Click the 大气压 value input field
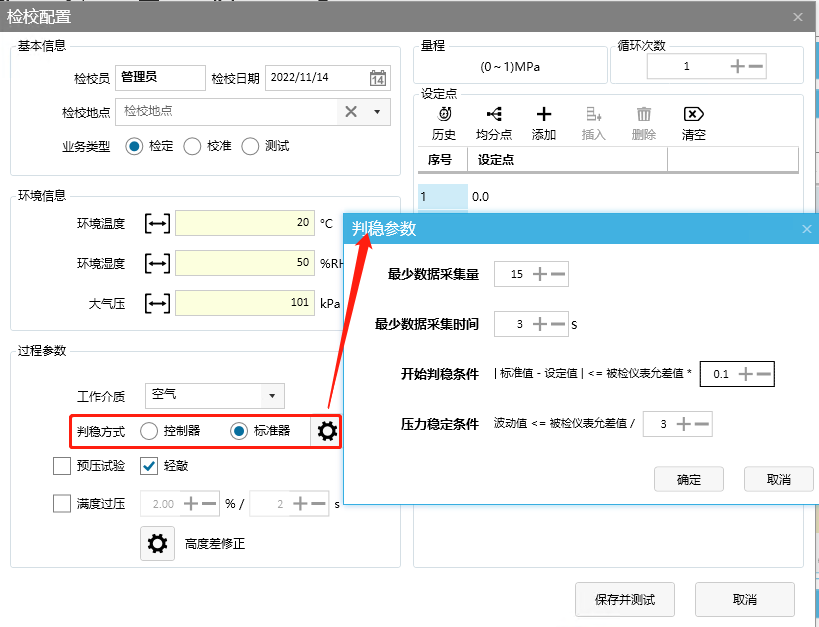819x627 pixels. [244, 302]
